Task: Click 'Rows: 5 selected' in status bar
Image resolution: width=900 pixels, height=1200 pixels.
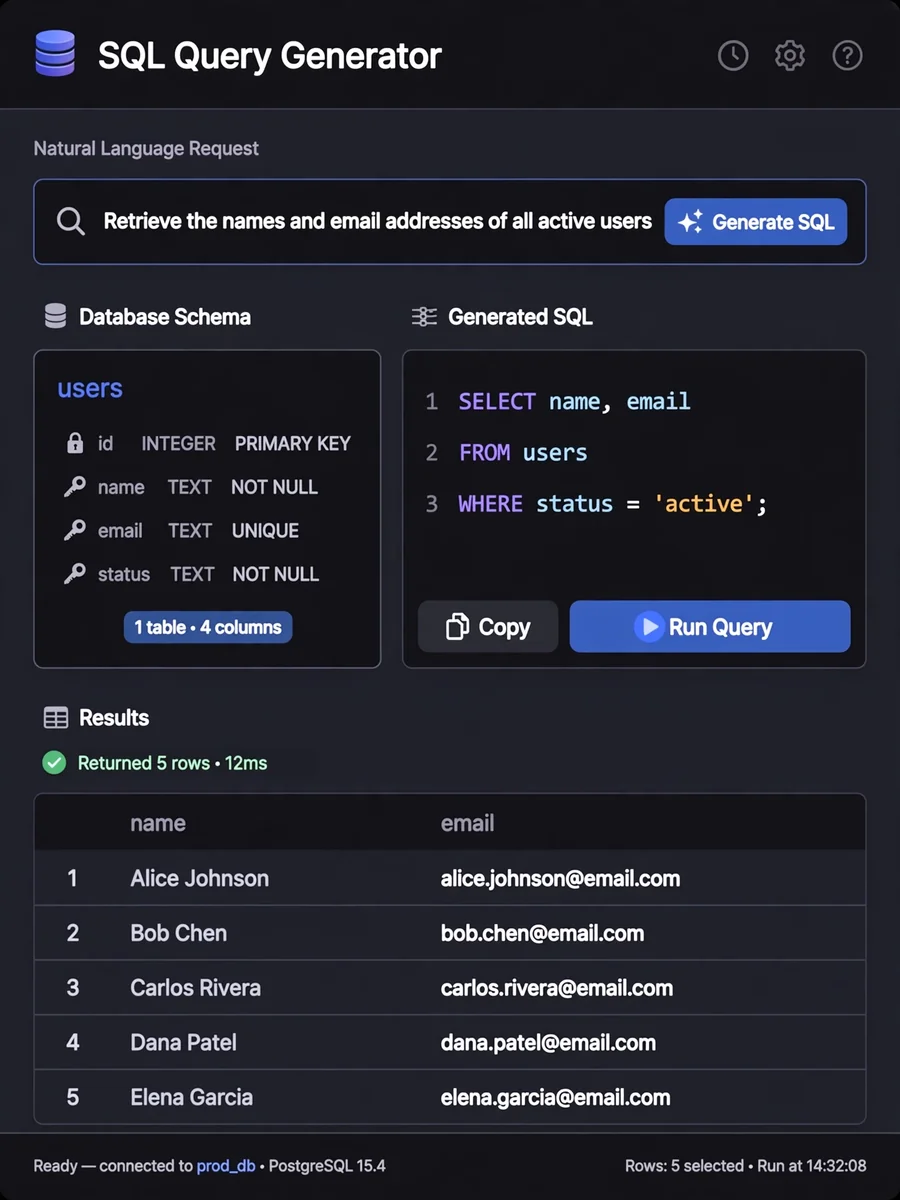Action: pyautogui.click(x=683, y=1166)
